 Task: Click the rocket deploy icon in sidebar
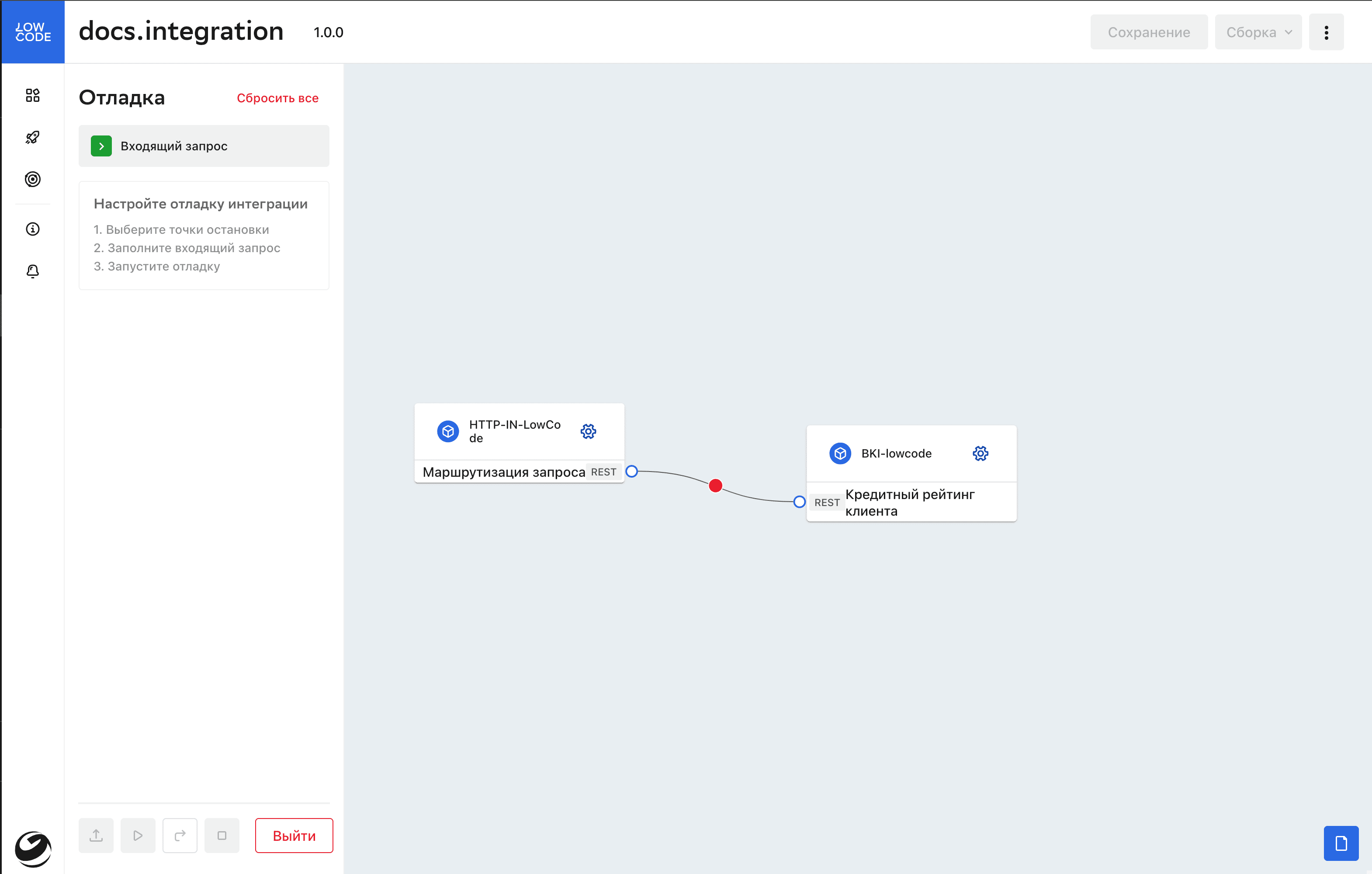[32, 137]
